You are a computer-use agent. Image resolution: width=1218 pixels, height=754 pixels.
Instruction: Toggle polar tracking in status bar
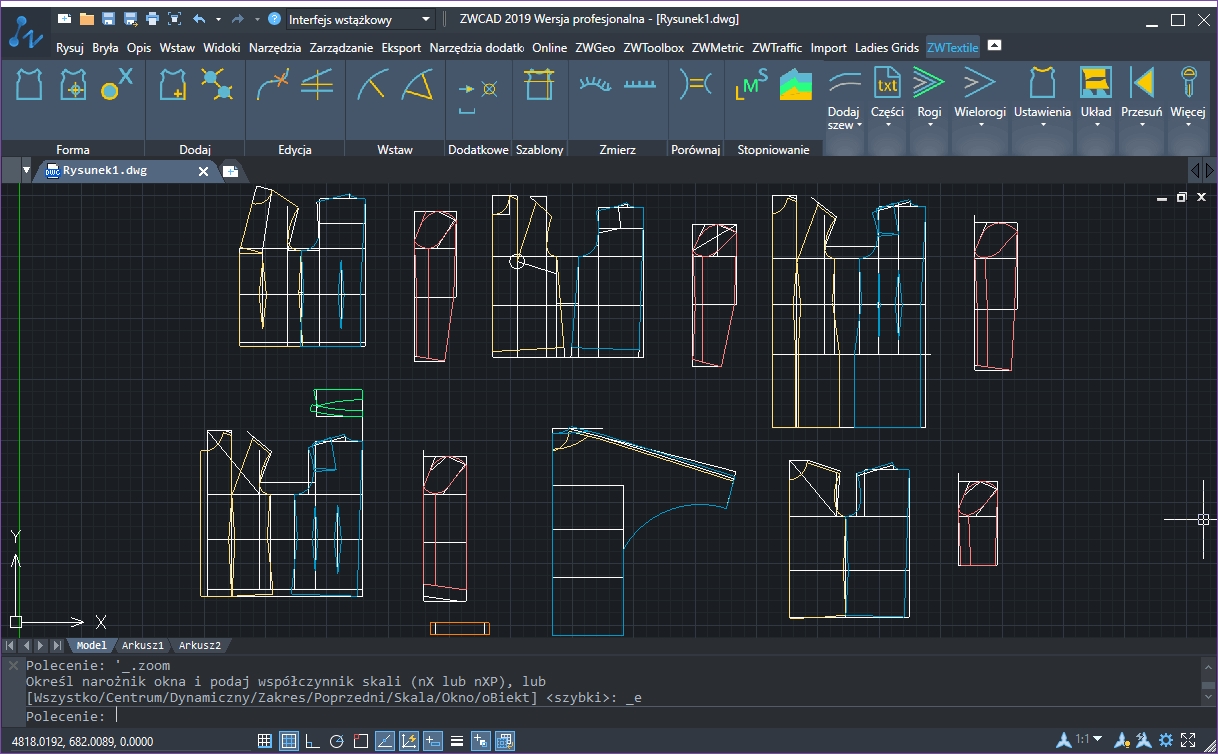[336, 741]
